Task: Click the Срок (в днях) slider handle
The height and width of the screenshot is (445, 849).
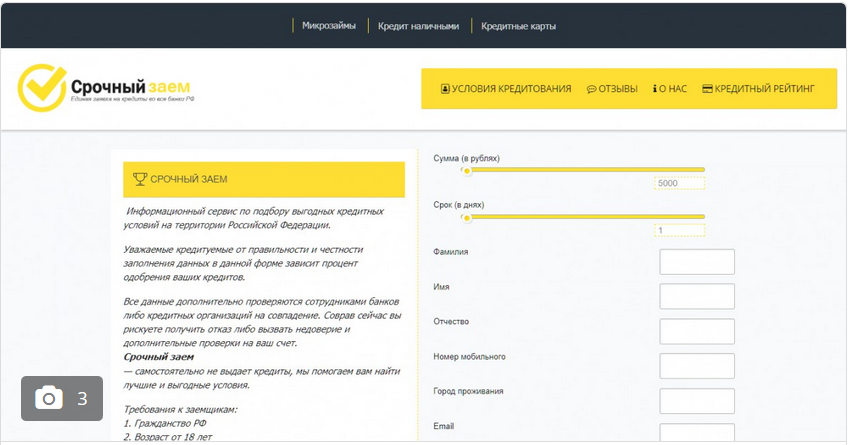Action: pos(465,216)
